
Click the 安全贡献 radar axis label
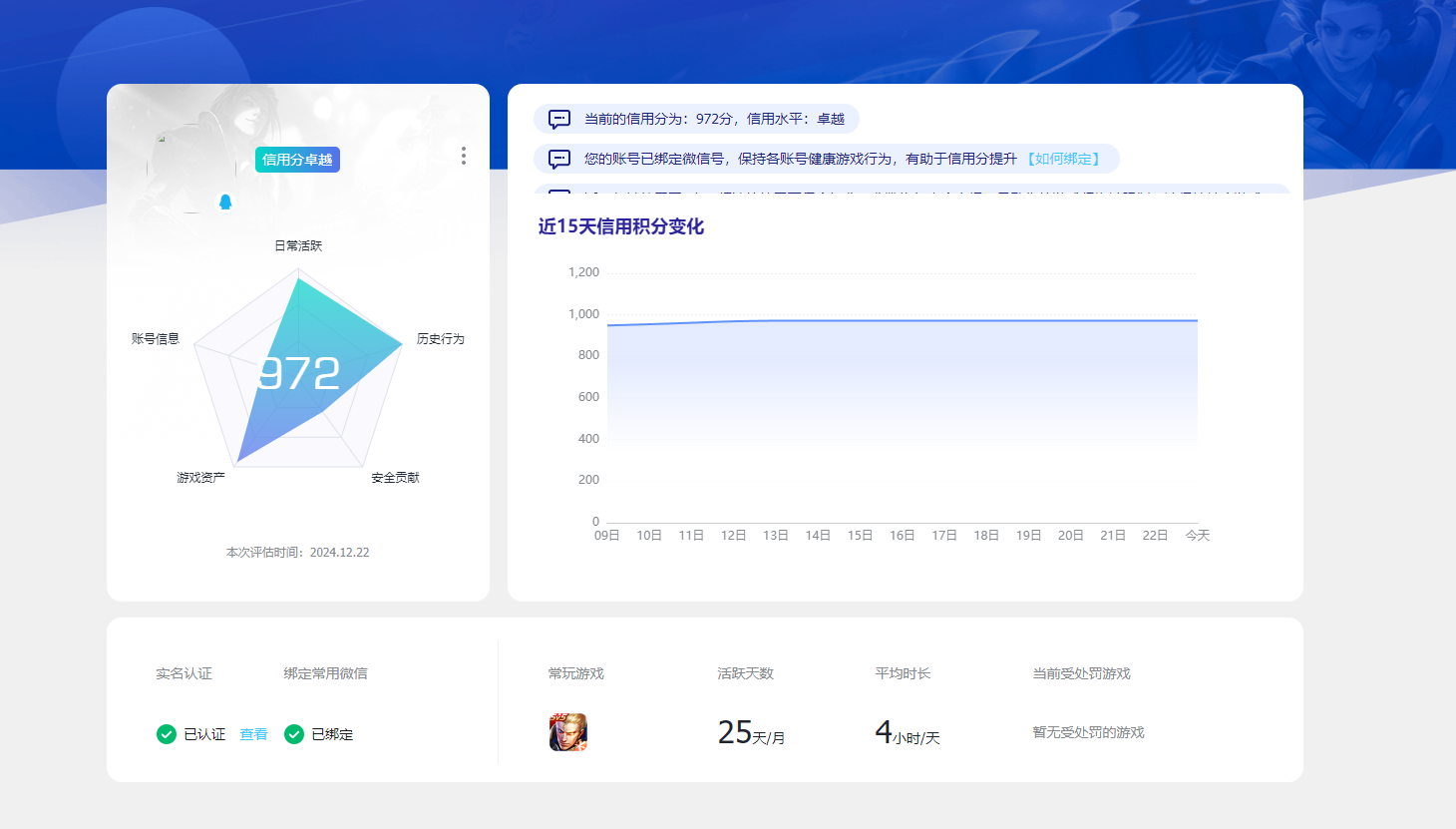coord(396,478)
